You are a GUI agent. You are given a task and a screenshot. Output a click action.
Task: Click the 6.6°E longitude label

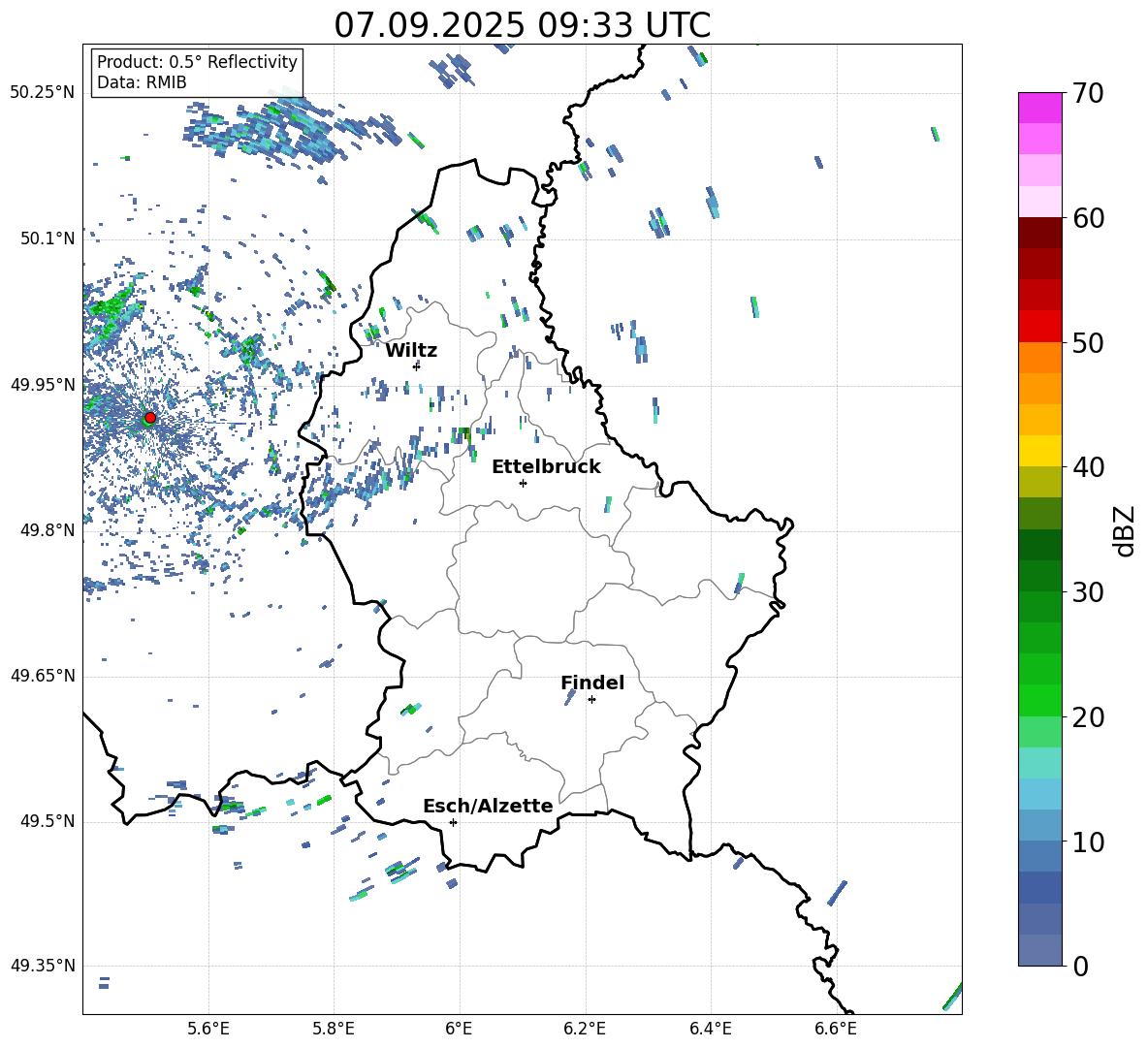[836, 1029]
